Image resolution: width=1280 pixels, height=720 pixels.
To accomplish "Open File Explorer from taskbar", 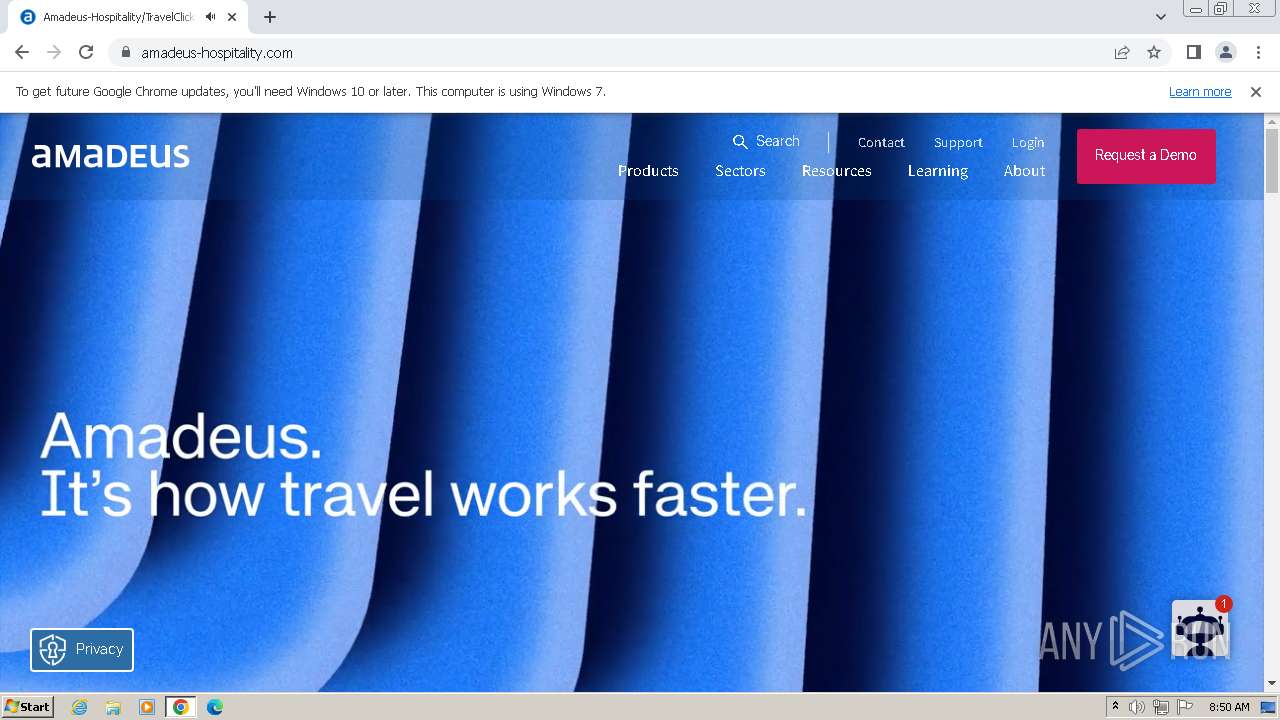I will tap(113, 707).
